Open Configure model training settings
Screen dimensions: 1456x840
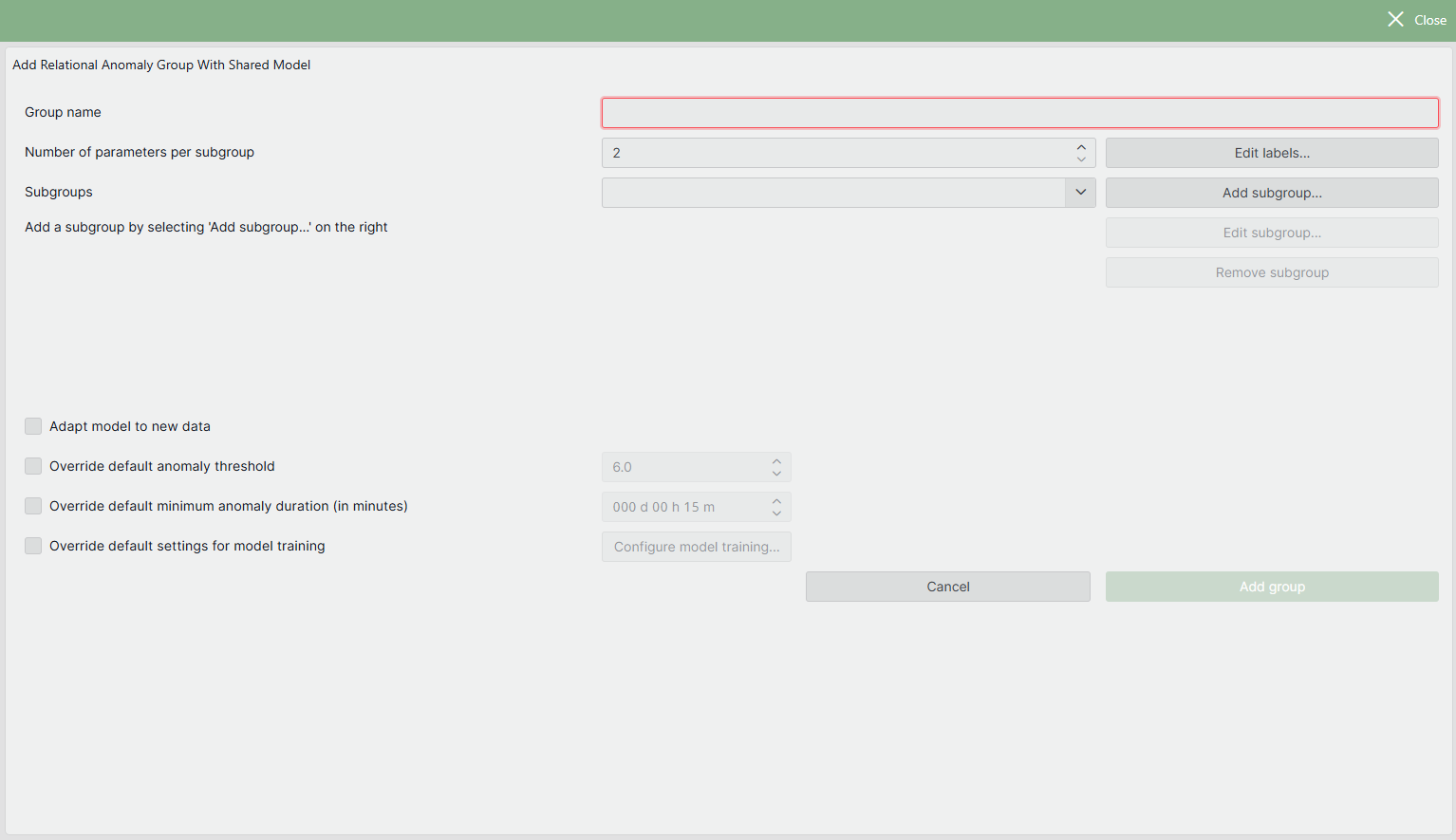pyautogui.click(x=696, y=546)
